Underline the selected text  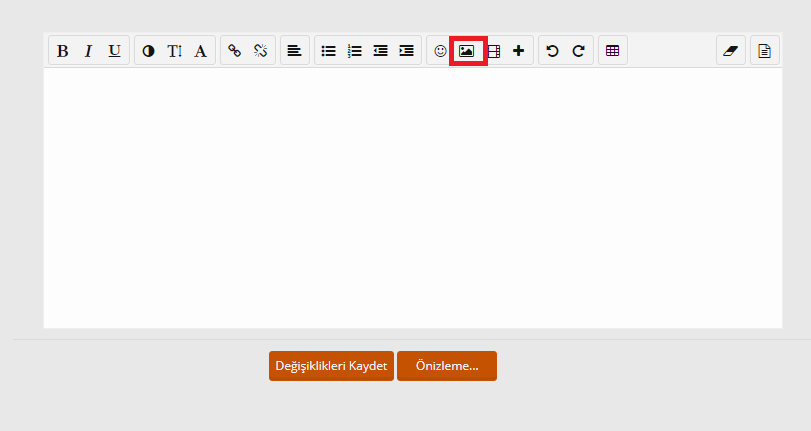click(114, 51)
